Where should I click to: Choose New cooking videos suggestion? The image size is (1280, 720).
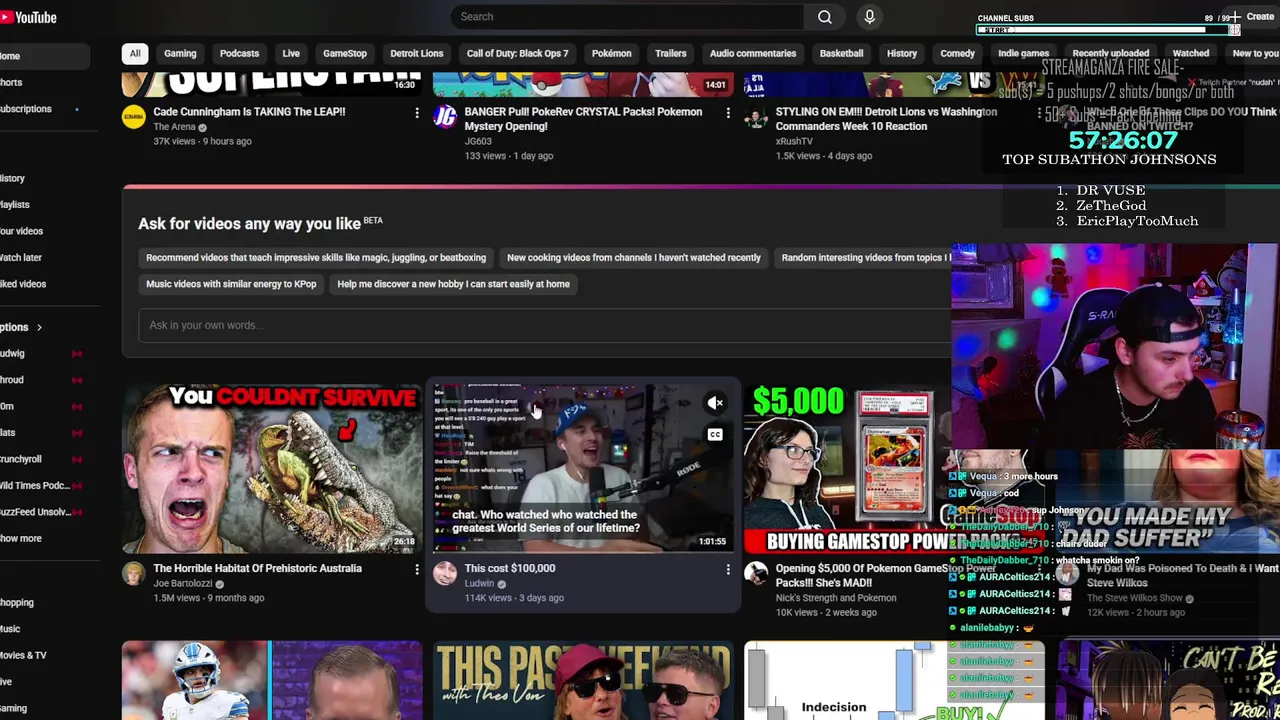click(634, 258)
